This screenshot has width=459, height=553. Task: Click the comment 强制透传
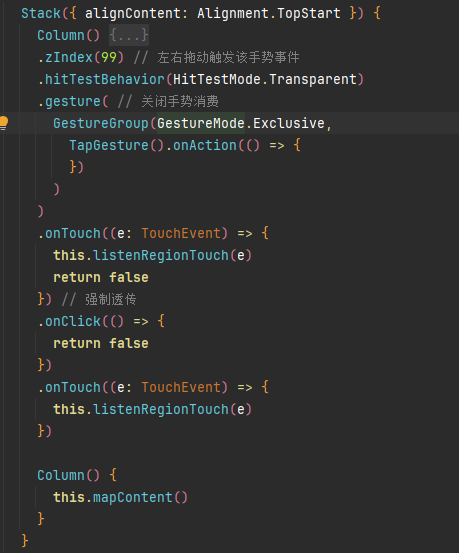110,299
